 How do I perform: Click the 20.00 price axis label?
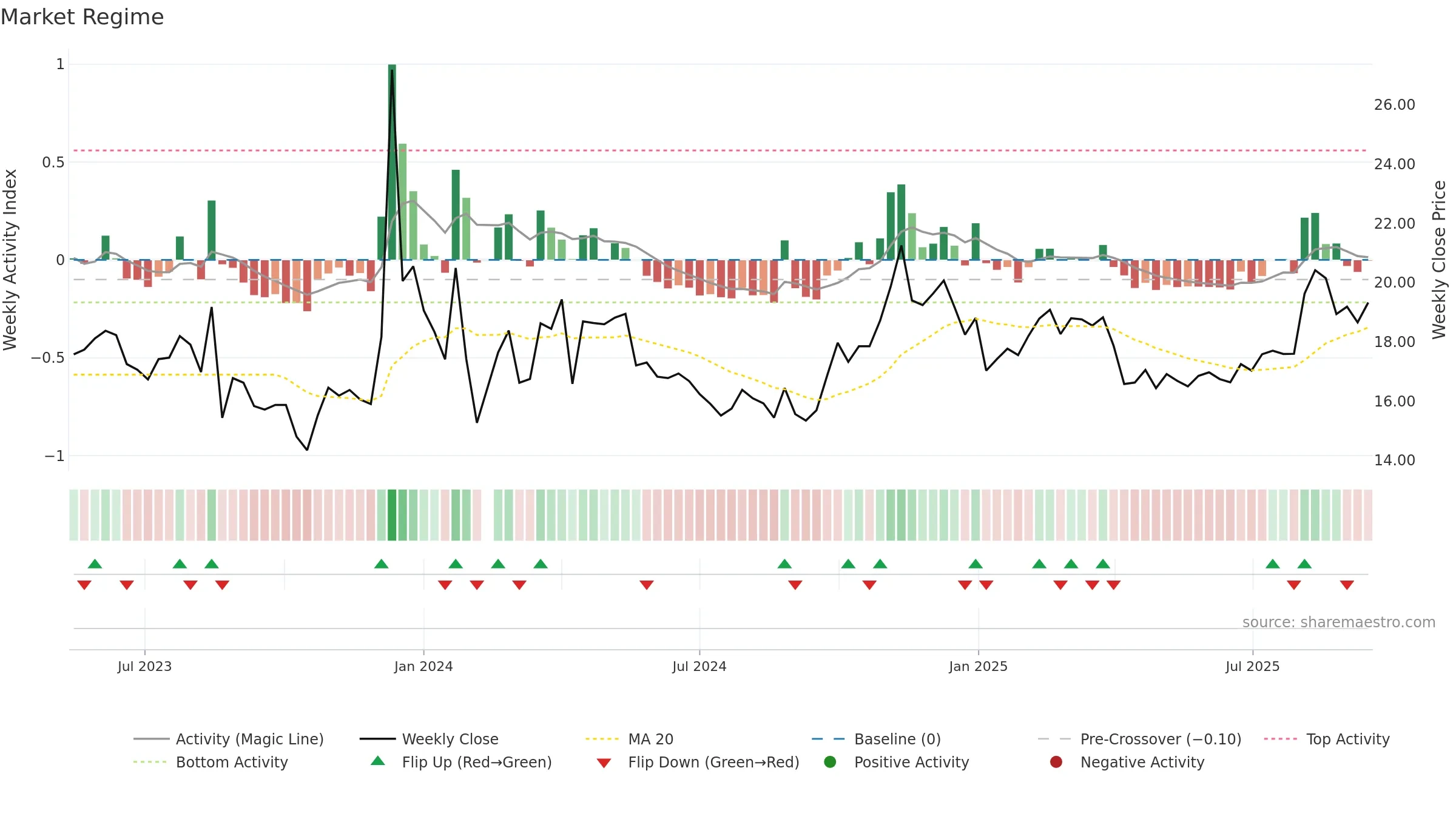pyautogui.click(x=1395, y=283)
